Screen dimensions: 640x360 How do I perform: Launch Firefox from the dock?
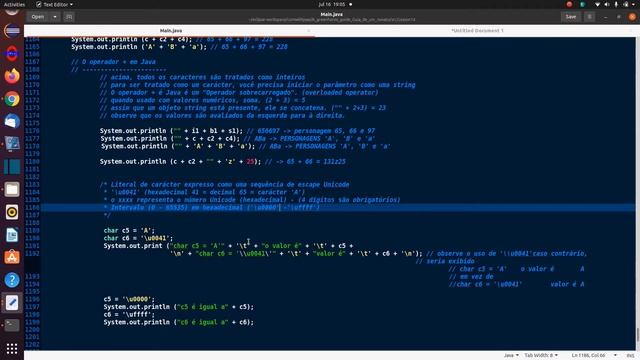coord(12,76)
